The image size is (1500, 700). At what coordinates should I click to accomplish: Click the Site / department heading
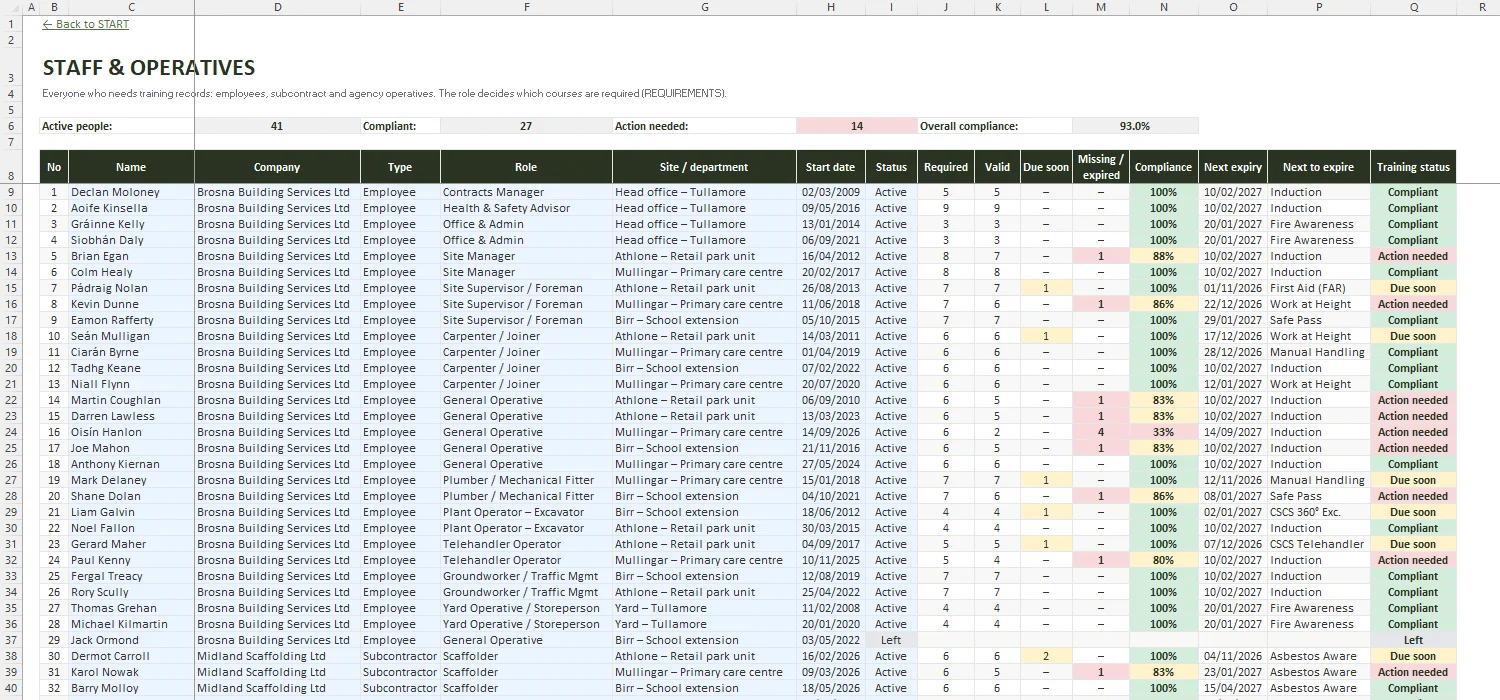click(x=705, y=167)
